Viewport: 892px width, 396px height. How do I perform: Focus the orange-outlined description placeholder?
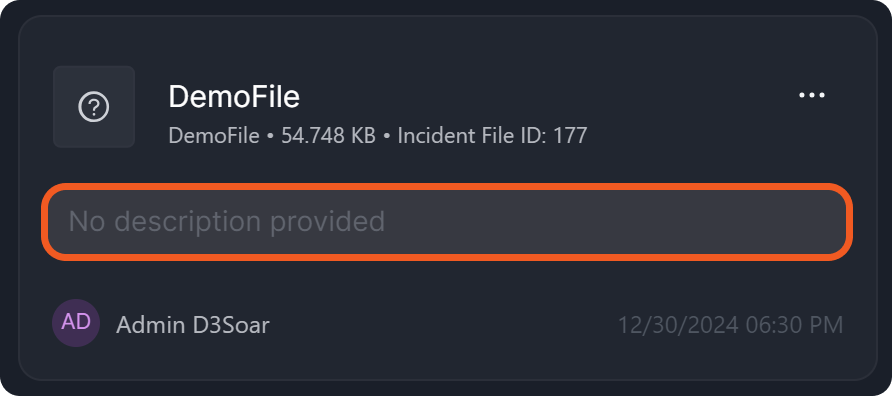click(x=447, y=222)
